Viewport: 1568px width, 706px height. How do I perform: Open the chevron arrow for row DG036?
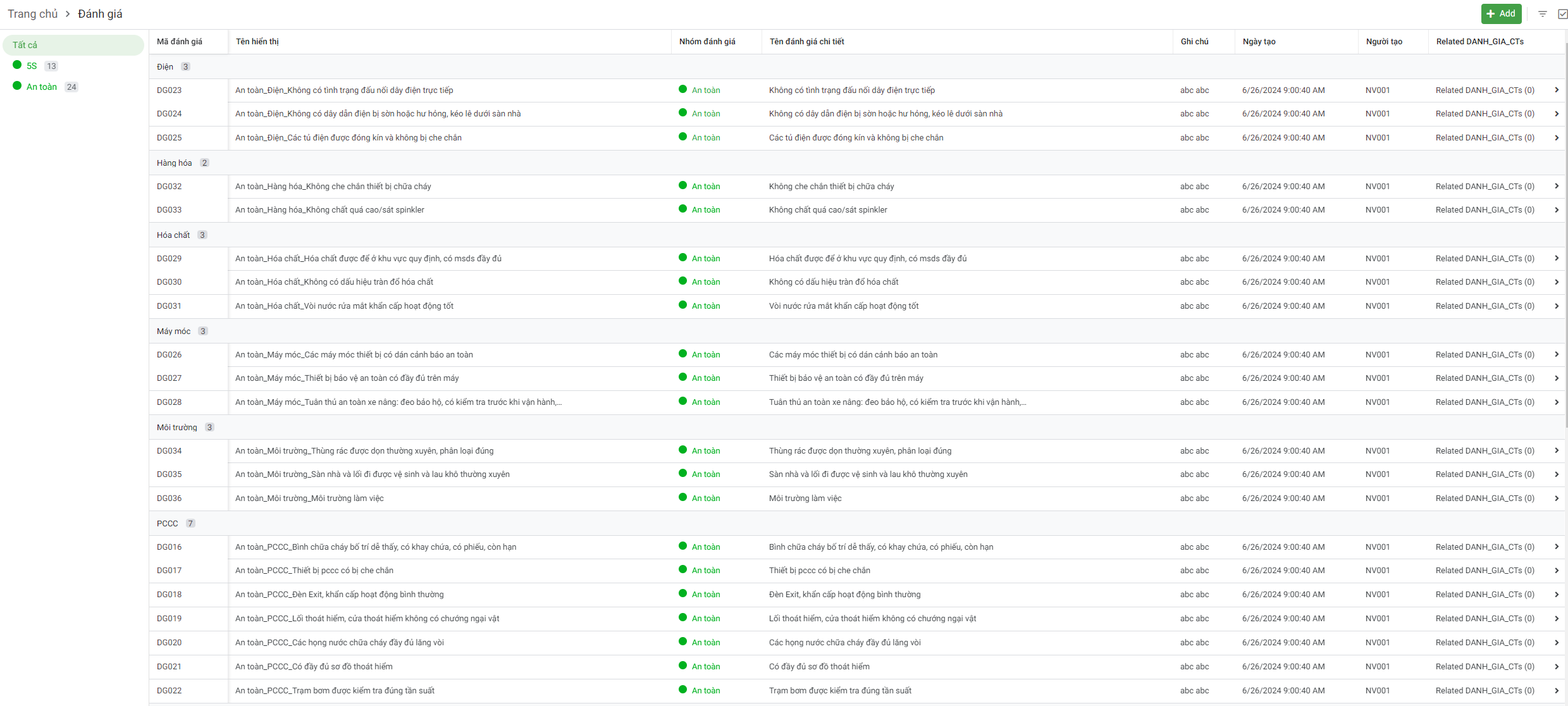(x=1557, y=499)
